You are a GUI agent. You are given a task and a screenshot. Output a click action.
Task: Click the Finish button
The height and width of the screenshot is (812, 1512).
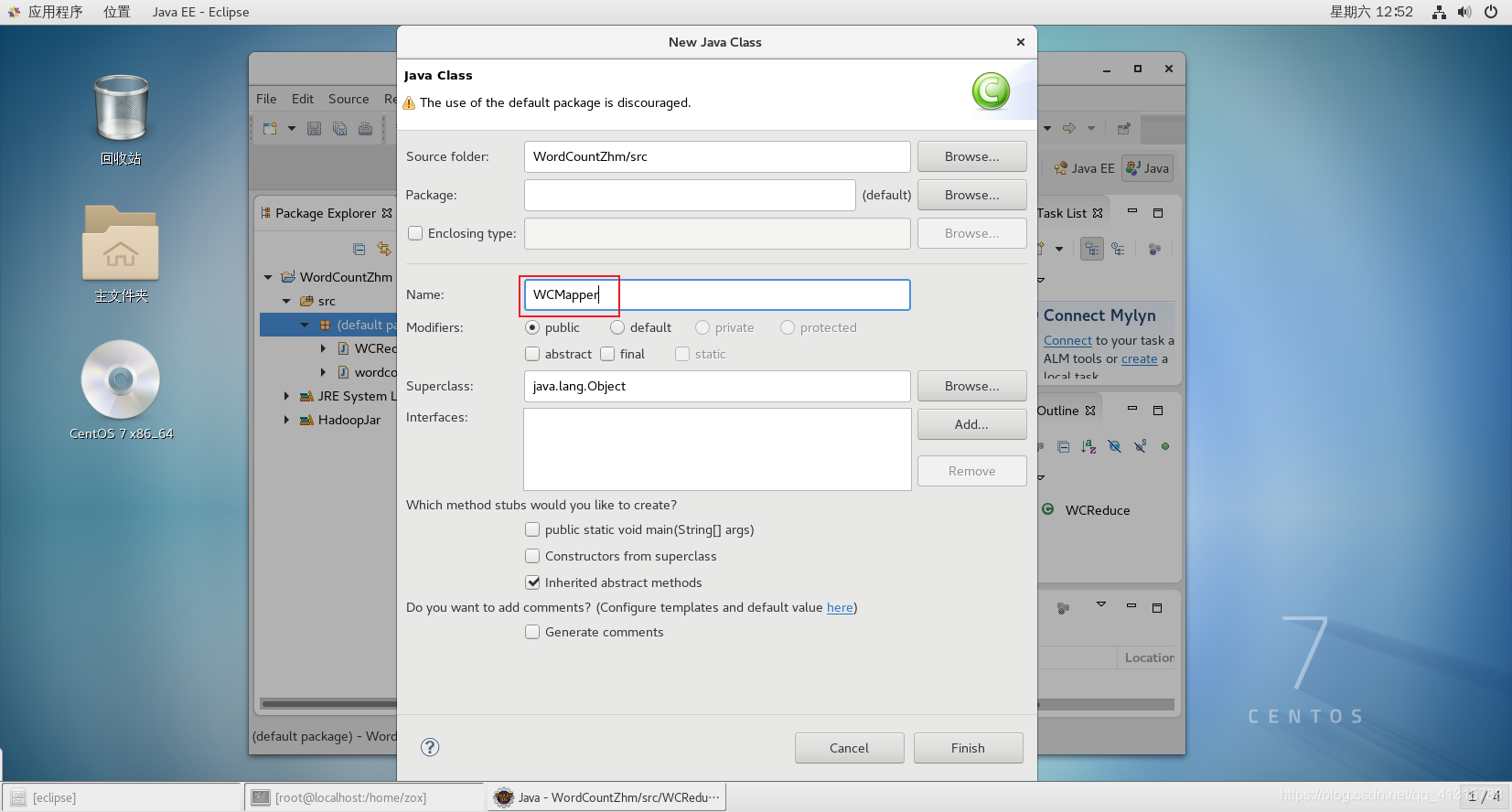(x=968, y=748)
